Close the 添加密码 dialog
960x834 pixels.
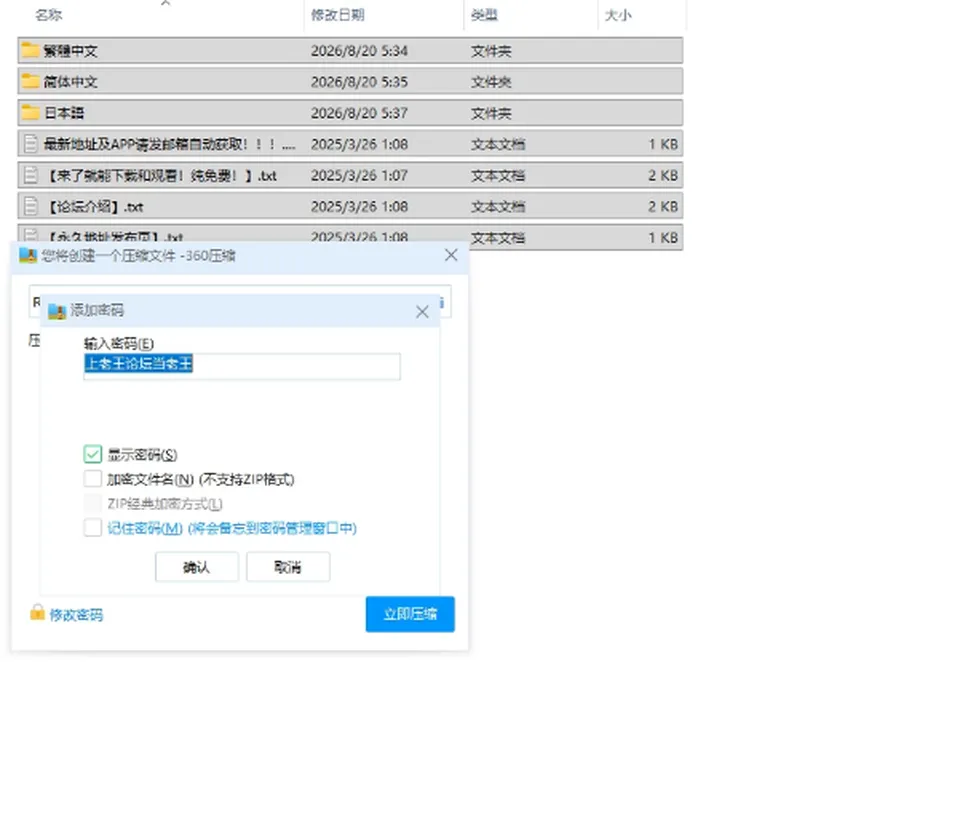tap(422, 312)
